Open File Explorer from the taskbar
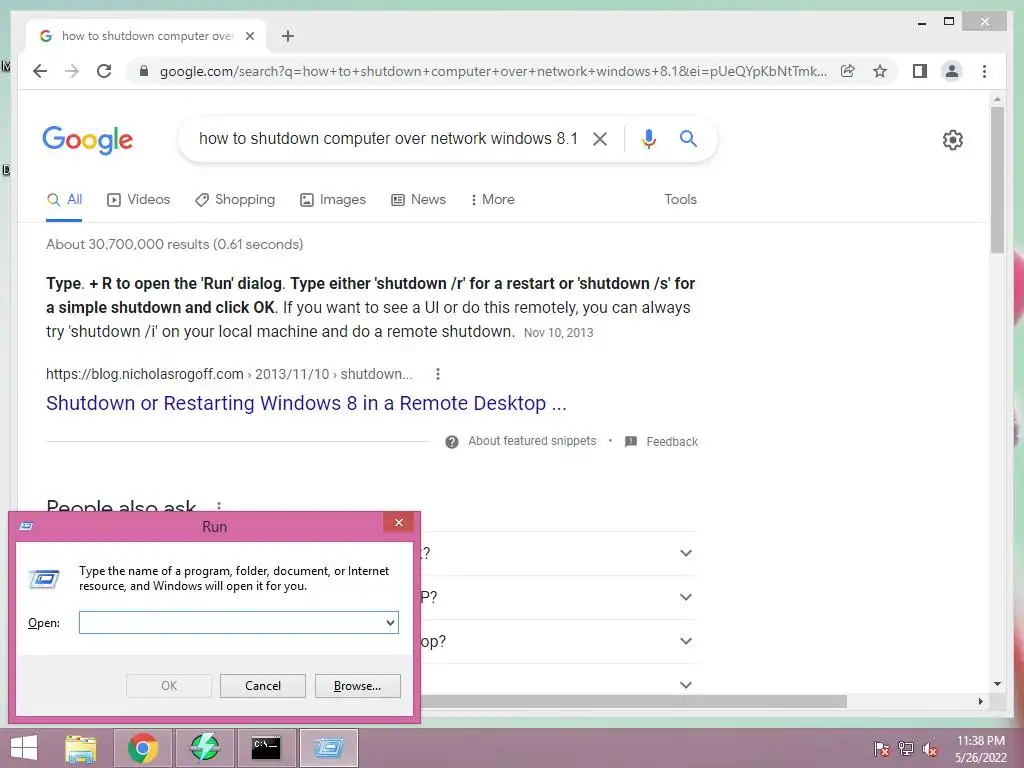This screenshot has width=1024, height=768. coord(81,748)
